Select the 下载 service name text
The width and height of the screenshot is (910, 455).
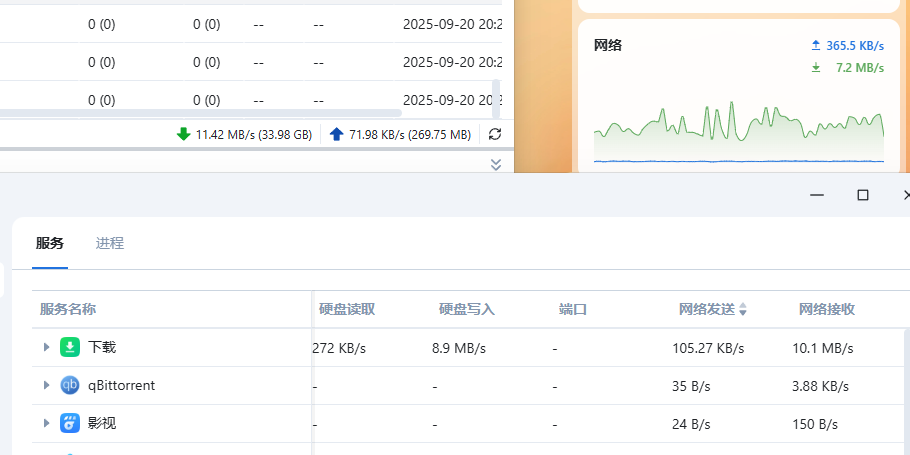pos(102,347)
